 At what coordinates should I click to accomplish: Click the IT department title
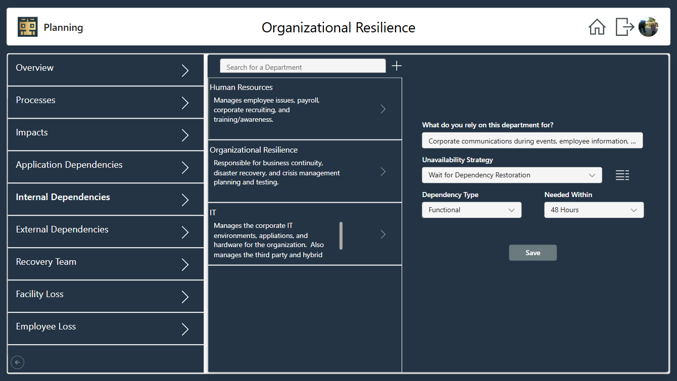click(x=213, y=213)
